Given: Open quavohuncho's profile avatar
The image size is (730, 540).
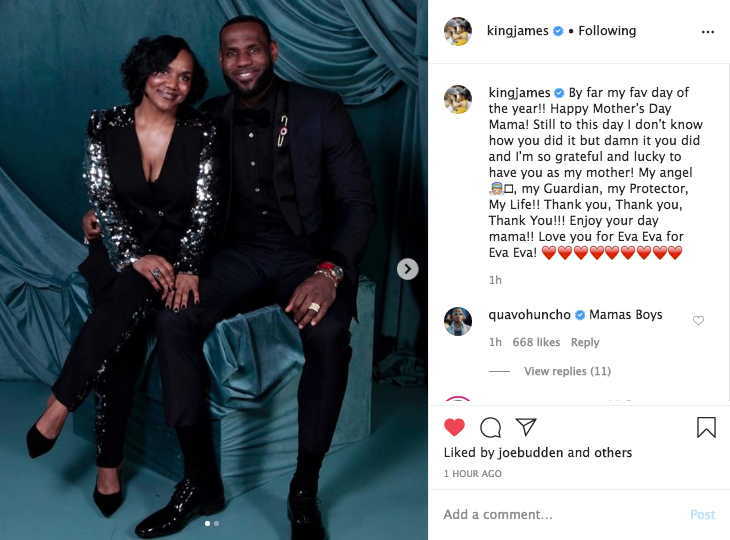Looking at the screenshot, I should (458, 321).
